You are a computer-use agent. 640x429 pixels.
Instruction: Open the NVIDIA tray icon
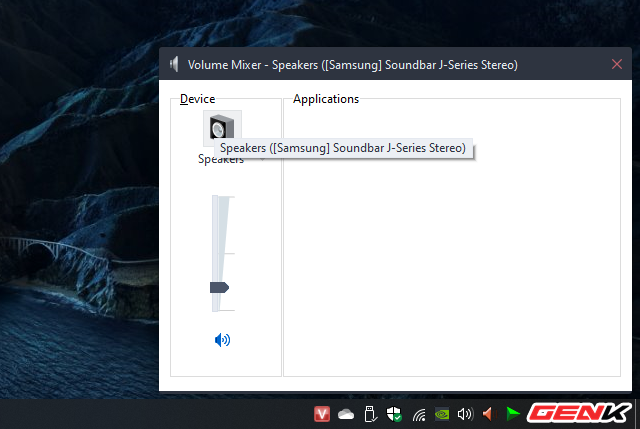(x=442, y=414)
